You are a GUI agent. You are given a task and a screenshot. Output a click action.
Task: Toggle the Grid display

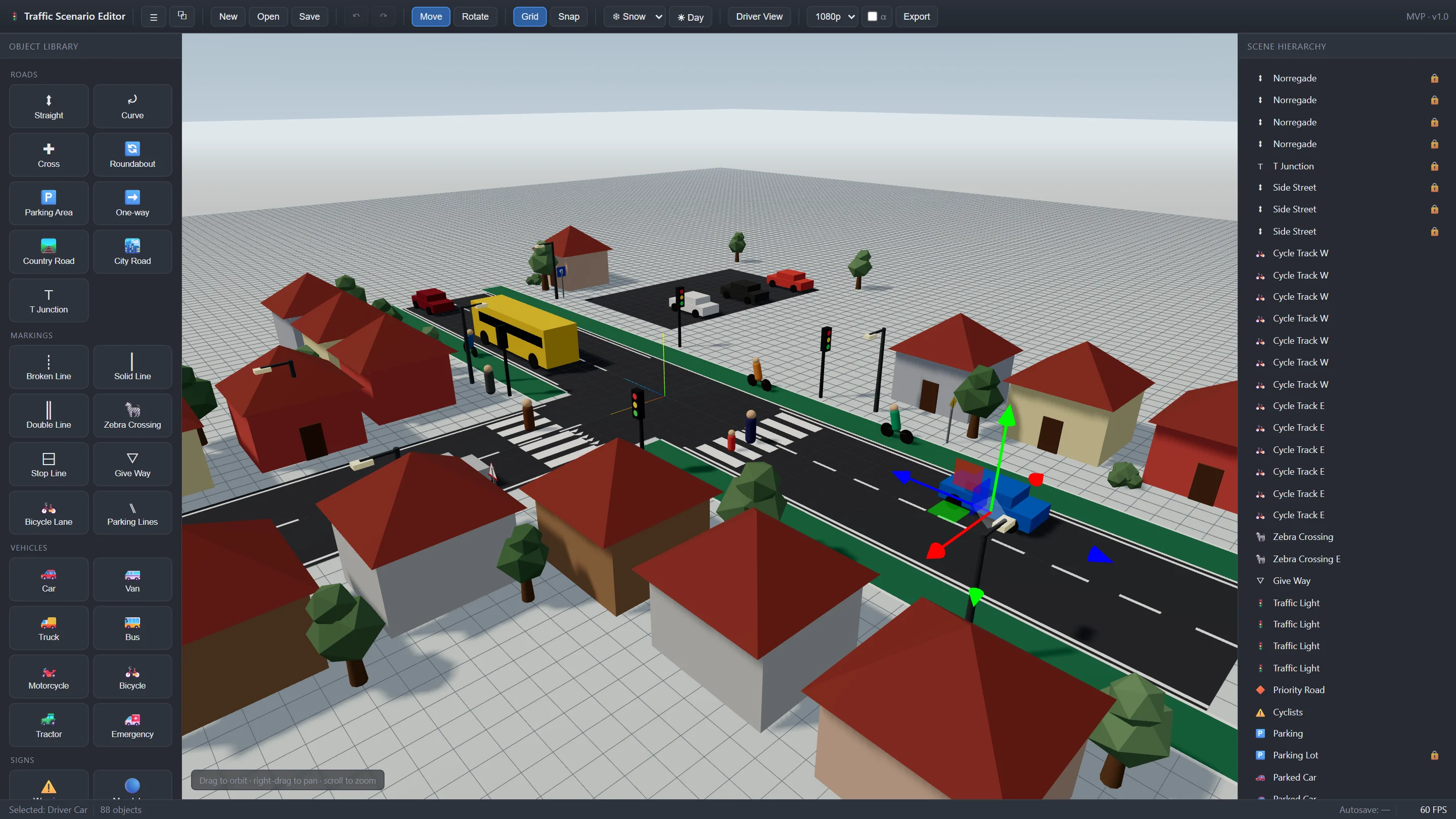tap(530, 16)
